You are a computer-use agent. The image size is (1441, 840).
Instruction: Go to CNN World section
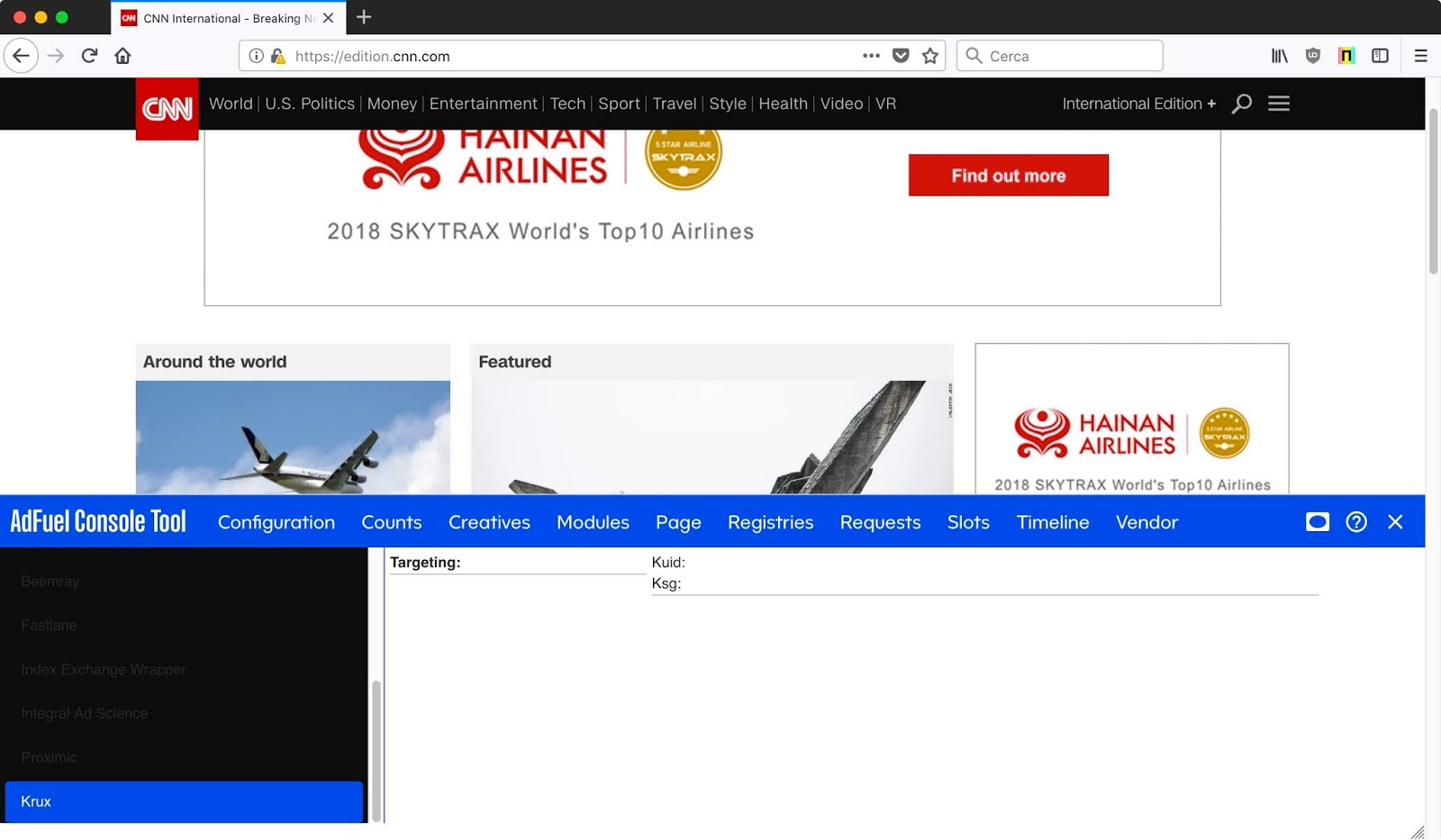coord(231,104)
